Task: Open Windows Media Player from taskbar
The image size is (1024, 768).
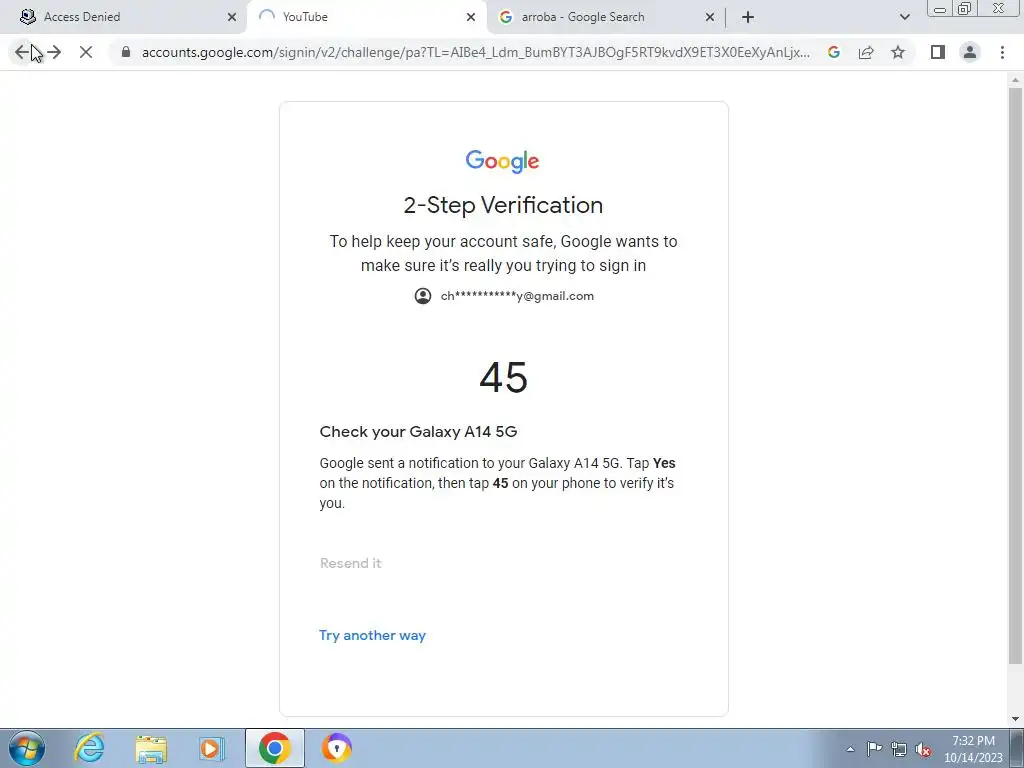Action: coord(212,748)
